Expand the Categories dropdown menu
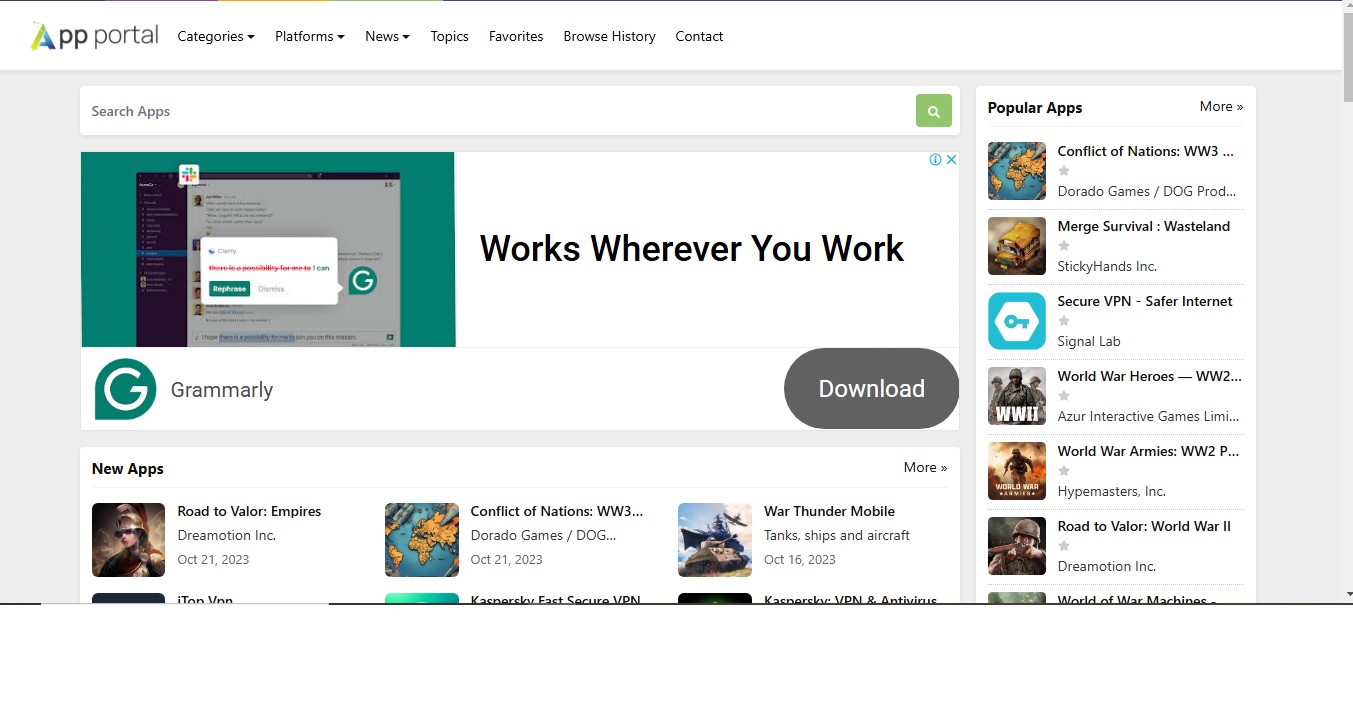Image resolution: width=1353 pixels, height=714 pixels. pos(216,36)
